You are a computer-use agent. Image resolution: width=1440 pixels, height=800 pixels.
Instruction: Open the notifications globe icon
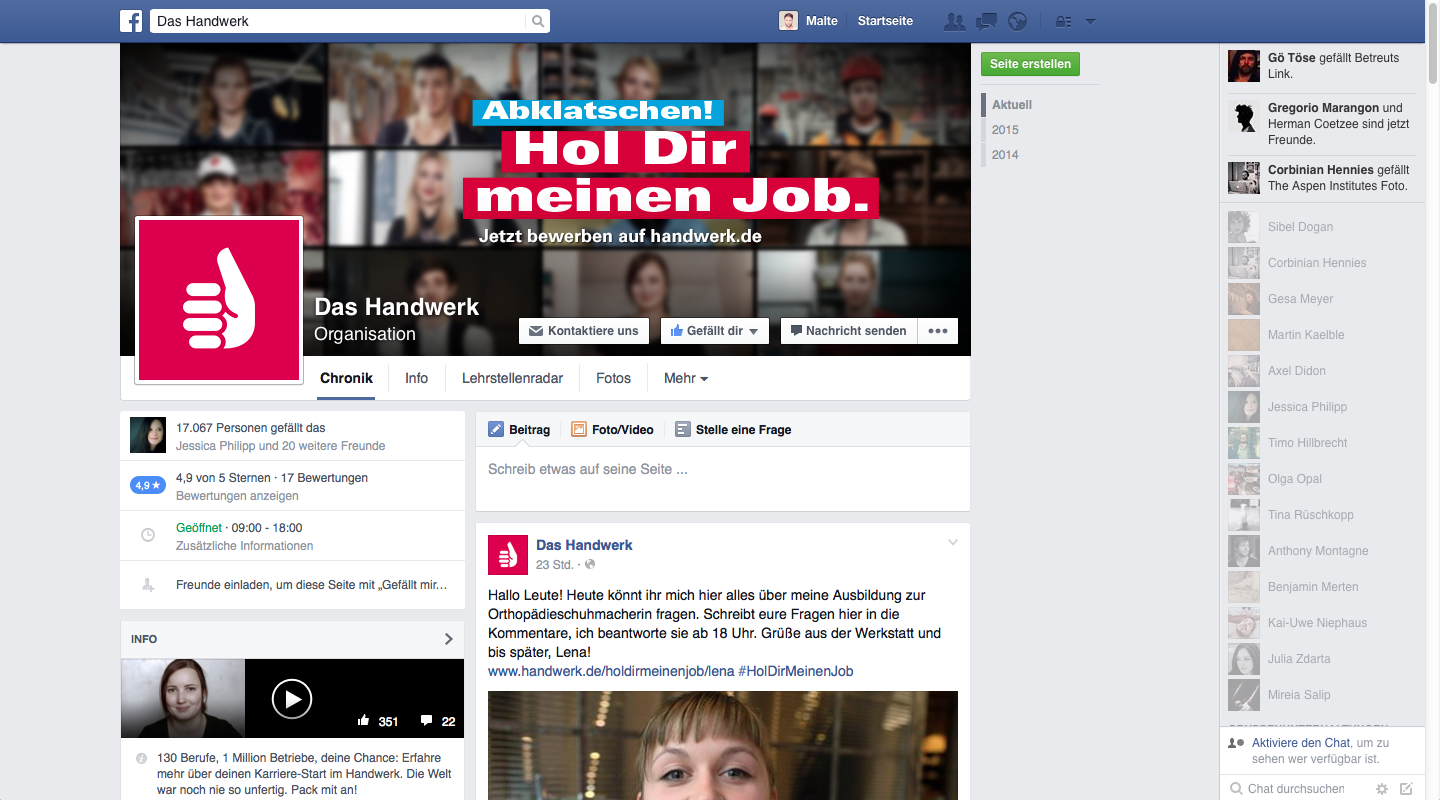click(x=1017, y=21)
